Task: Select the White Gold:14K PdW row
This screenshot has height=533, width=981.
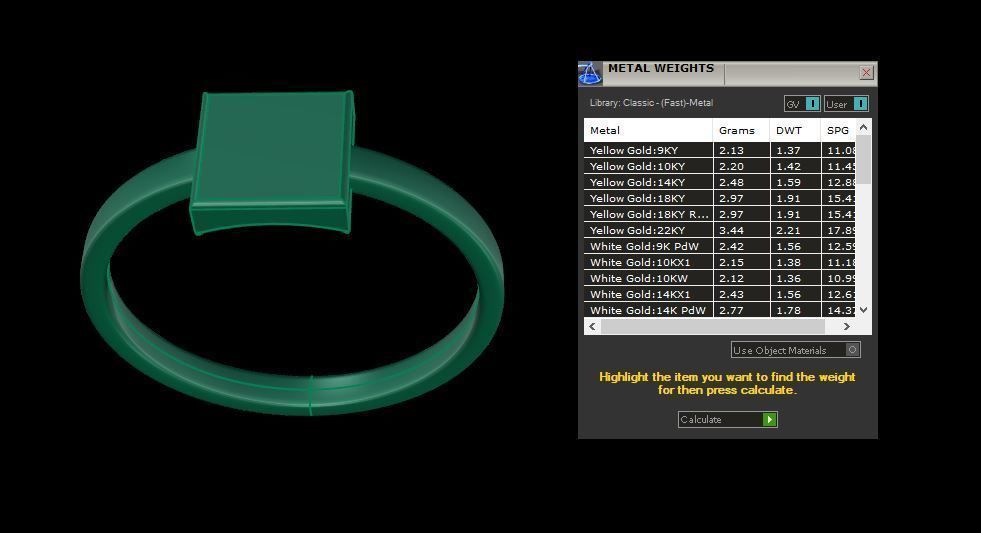Action: pyautogui.click(x=719, y=310)
